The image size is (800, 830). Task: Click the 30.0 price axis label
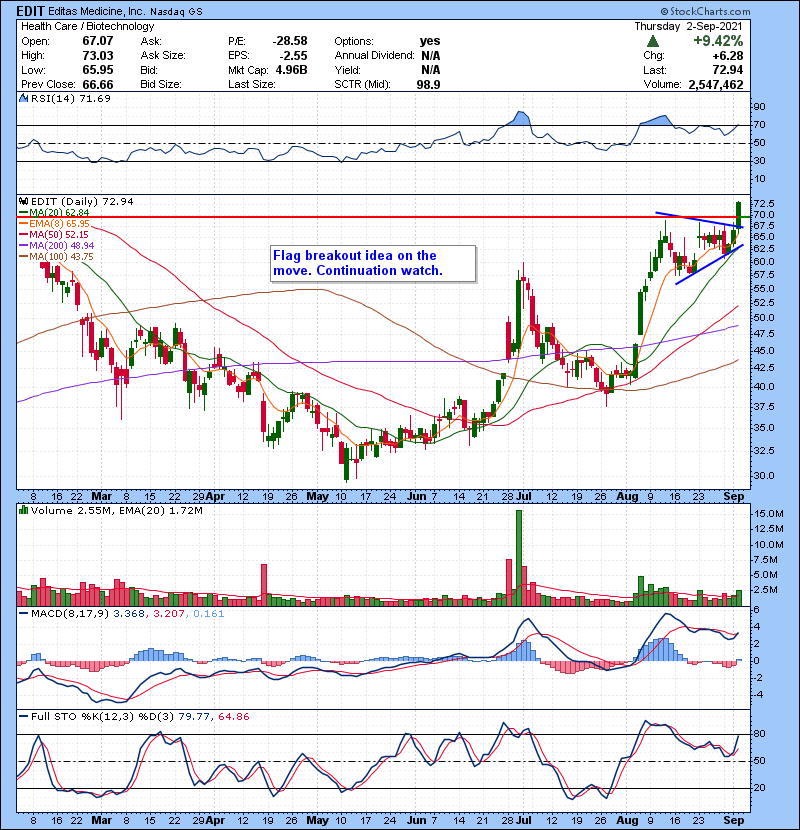tap(763, 476)
